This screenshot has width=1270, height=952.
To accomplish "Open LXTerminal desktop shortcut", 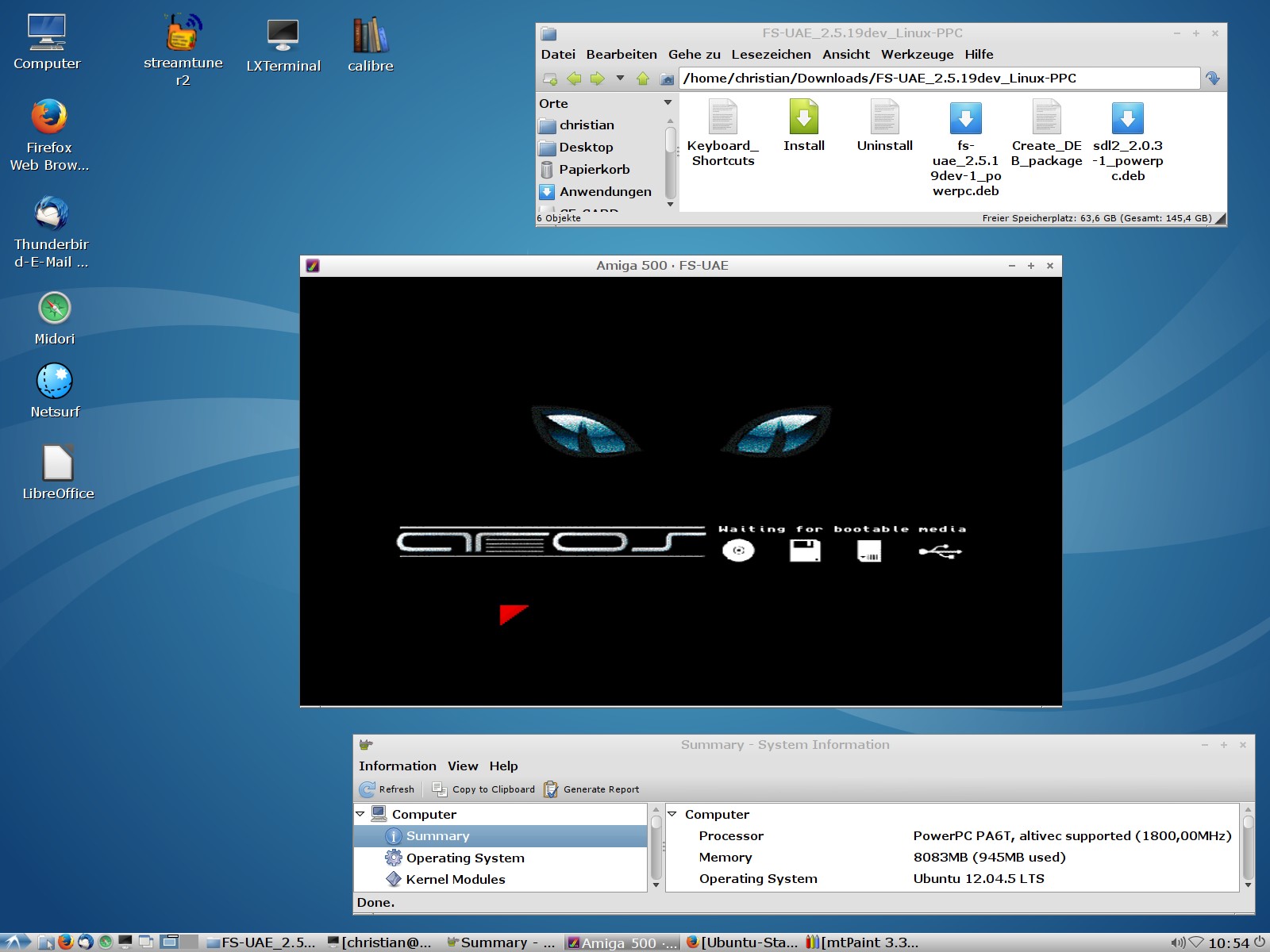I will pyautogui.click(x=283, y=36).
